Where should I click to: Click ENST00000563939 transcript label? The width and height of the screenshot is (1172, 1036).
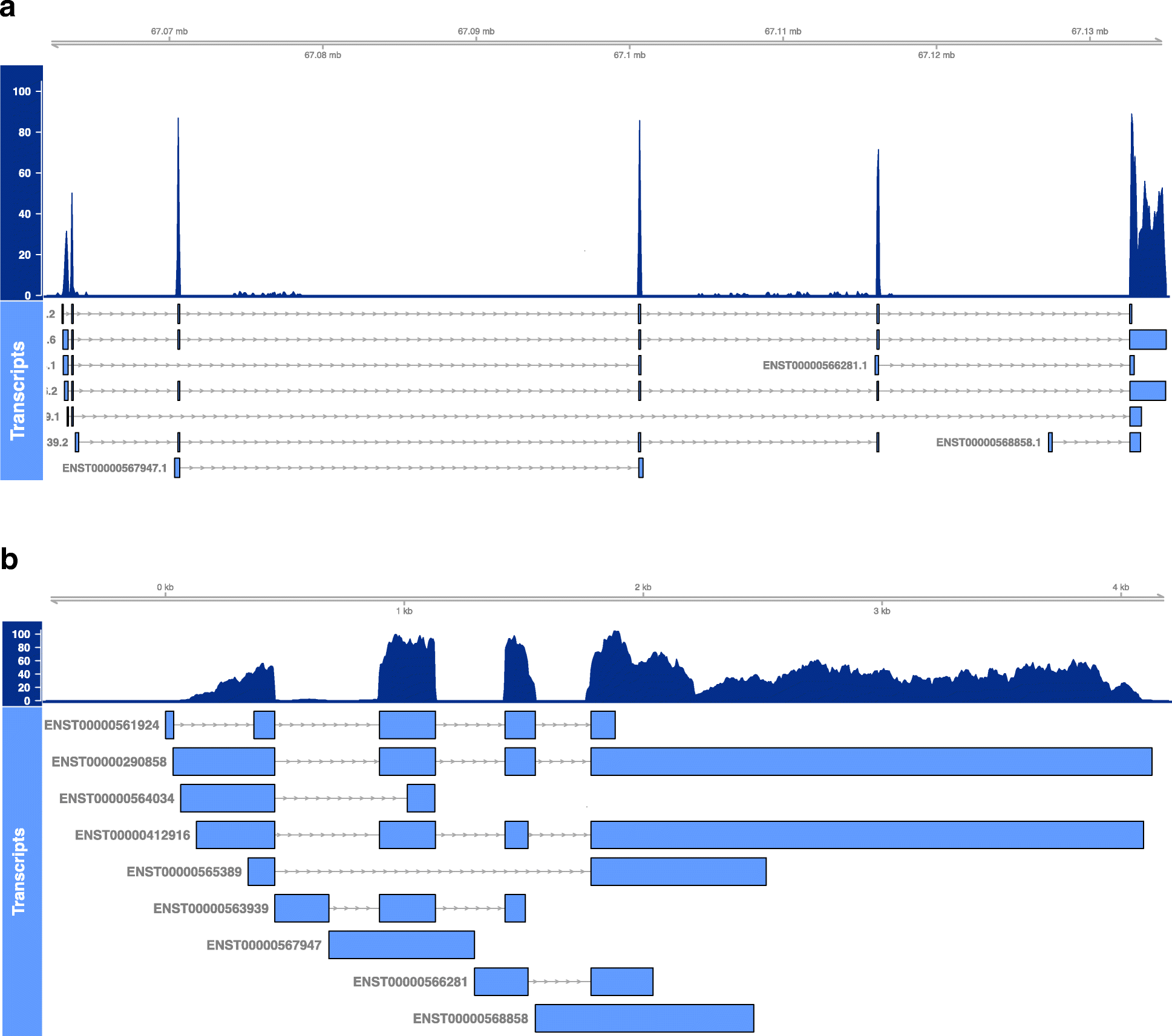click(x=211, y=908)
